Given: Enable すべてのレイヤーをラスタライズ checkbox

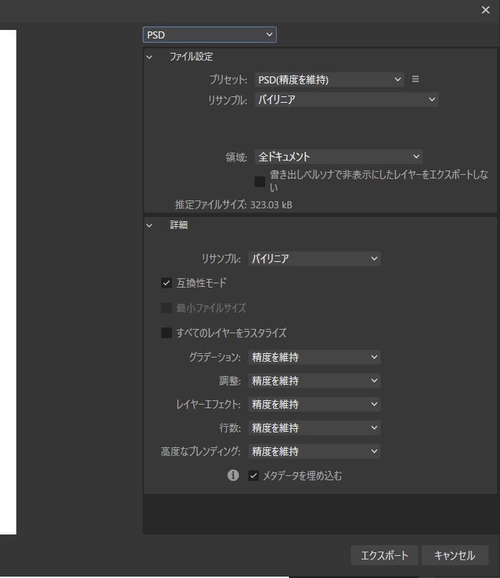Looking at the screenshot, I should pyautogui.click(x=166, y=333).
